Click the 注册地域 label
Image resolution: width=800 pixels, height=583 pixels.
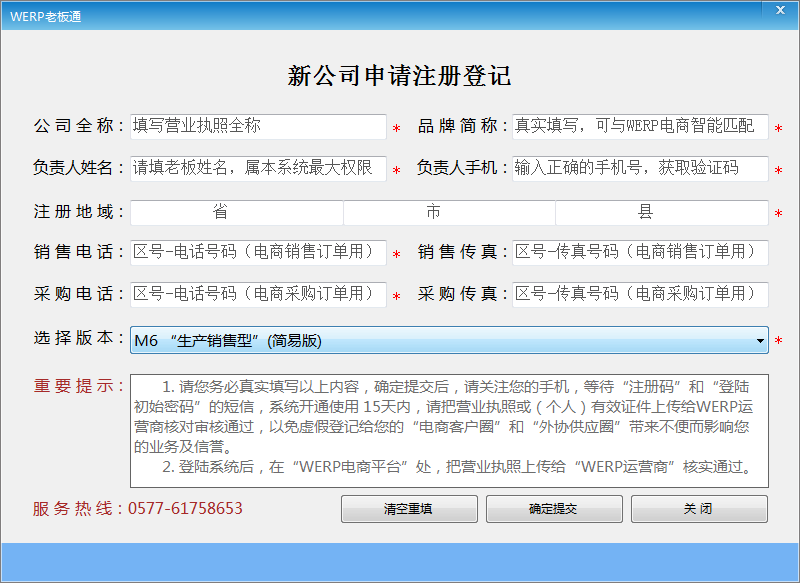point(79,212)
